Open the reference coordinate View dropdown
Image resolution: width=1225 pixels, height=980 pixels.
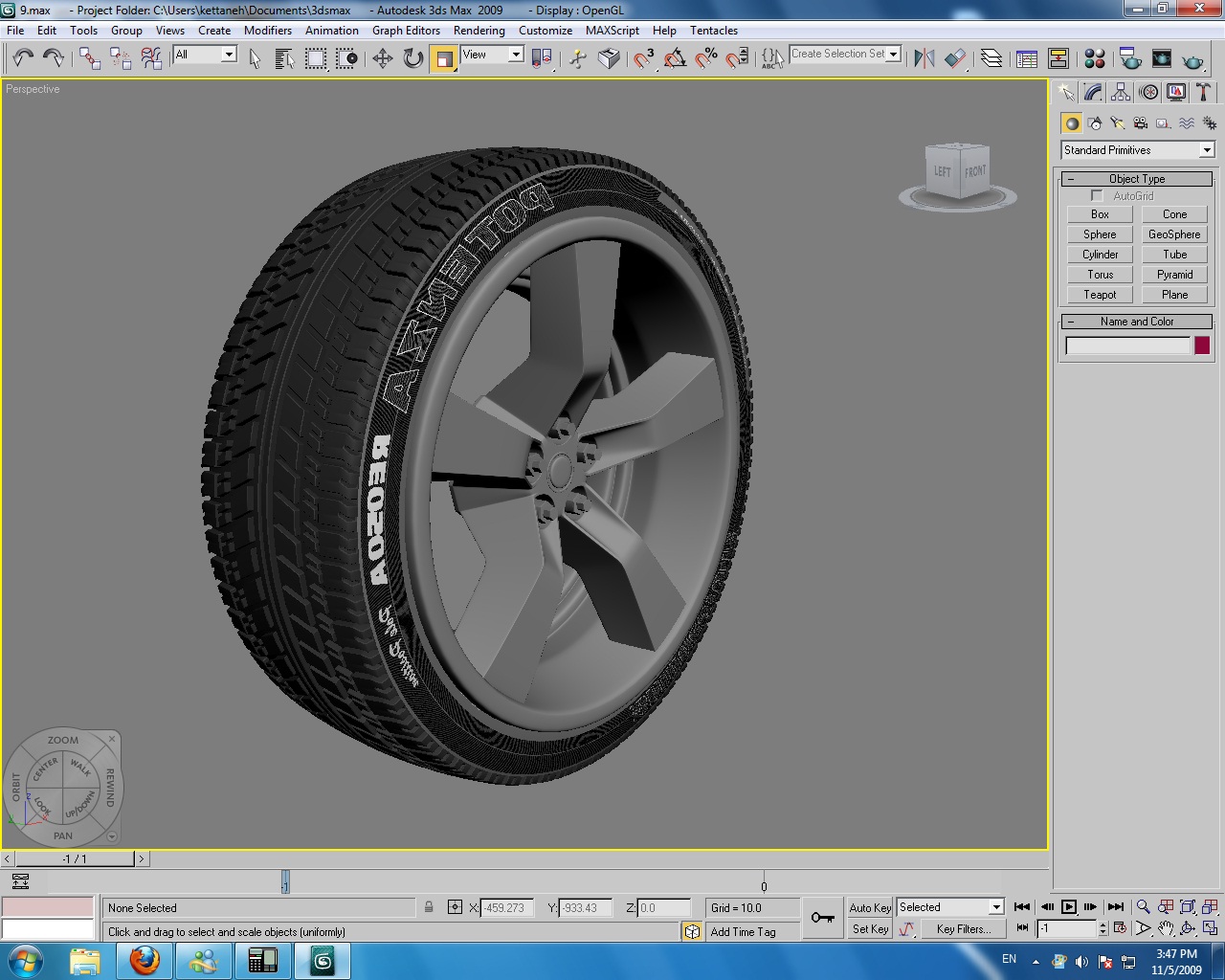(x=492, y=55)
